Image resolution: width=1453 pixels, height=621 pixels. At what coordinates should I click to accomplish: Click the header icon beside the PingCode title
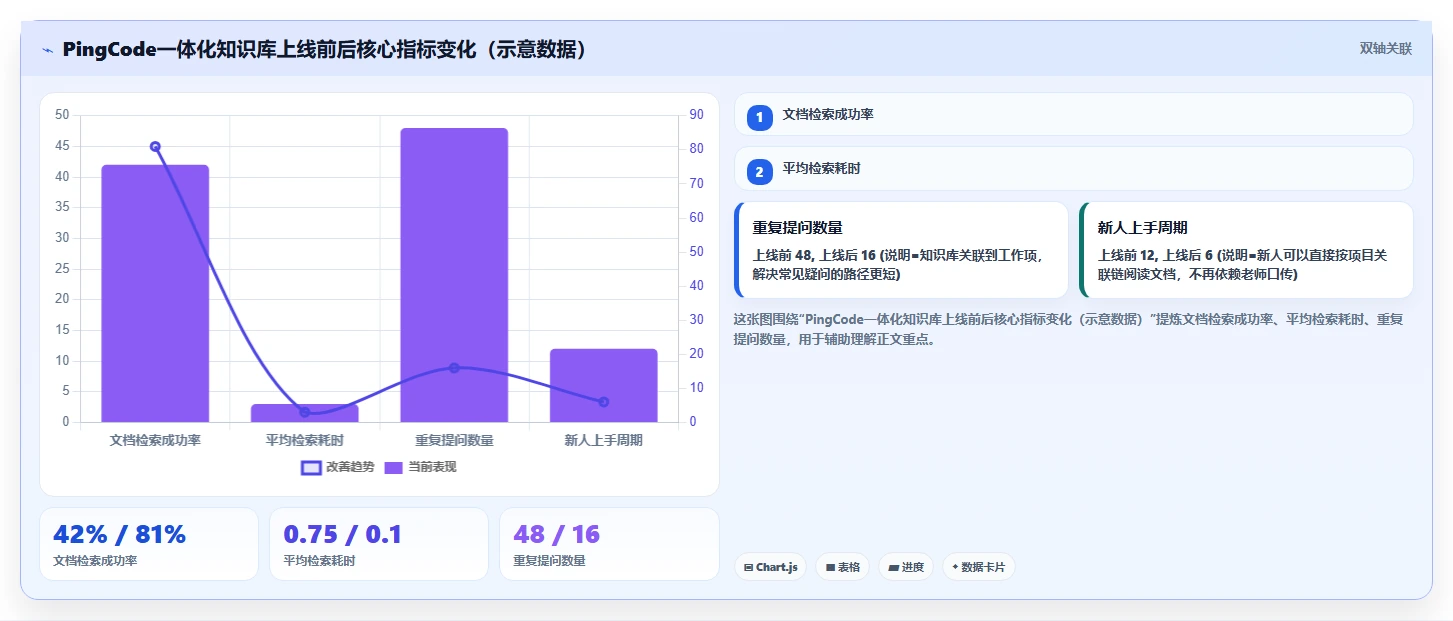pos(47,50)
